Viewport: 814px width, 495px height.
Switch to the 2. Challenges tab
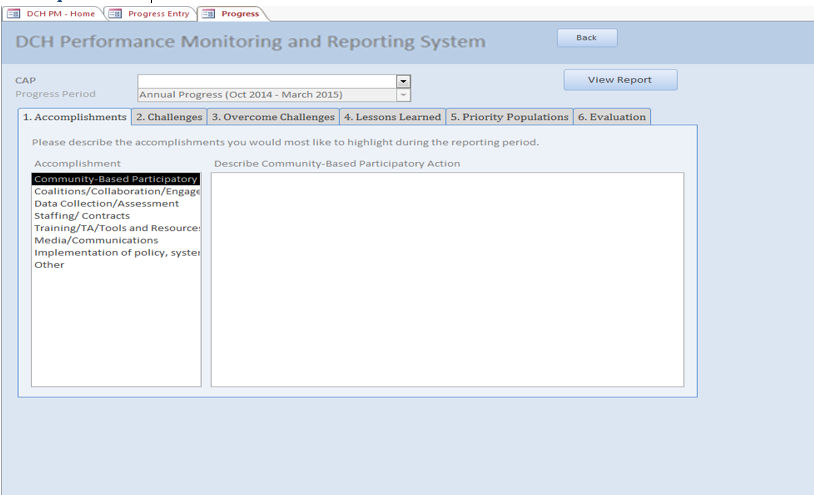[x=169, y=117]
